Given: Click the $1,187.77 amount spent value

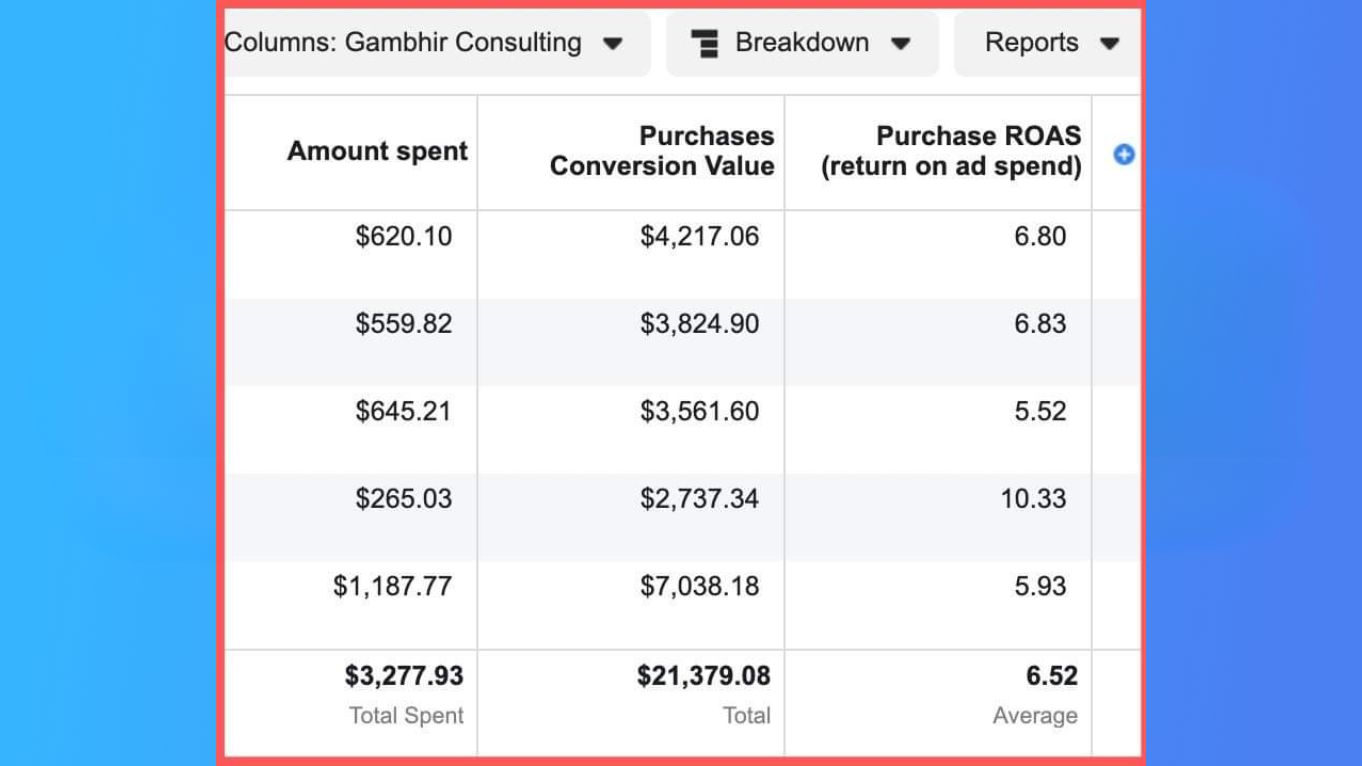Looking at the screenshot, I should 392,586.
